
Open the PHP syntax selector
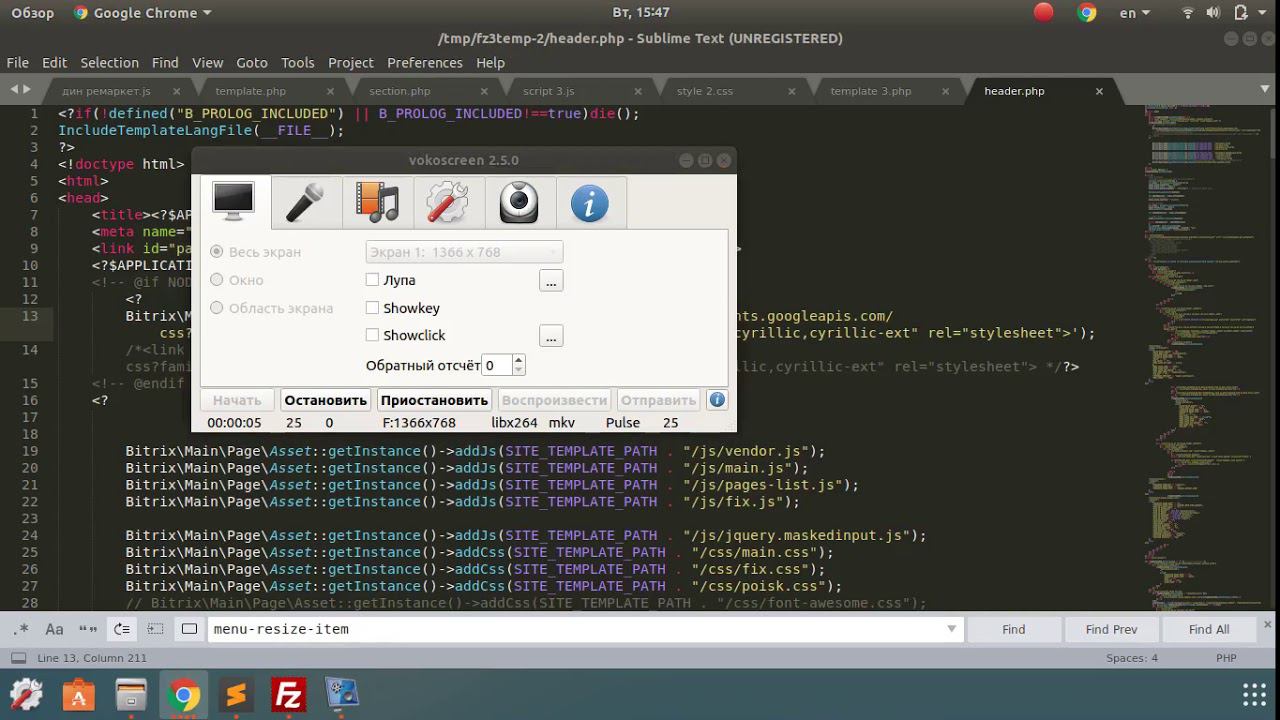coord(1226,658)
